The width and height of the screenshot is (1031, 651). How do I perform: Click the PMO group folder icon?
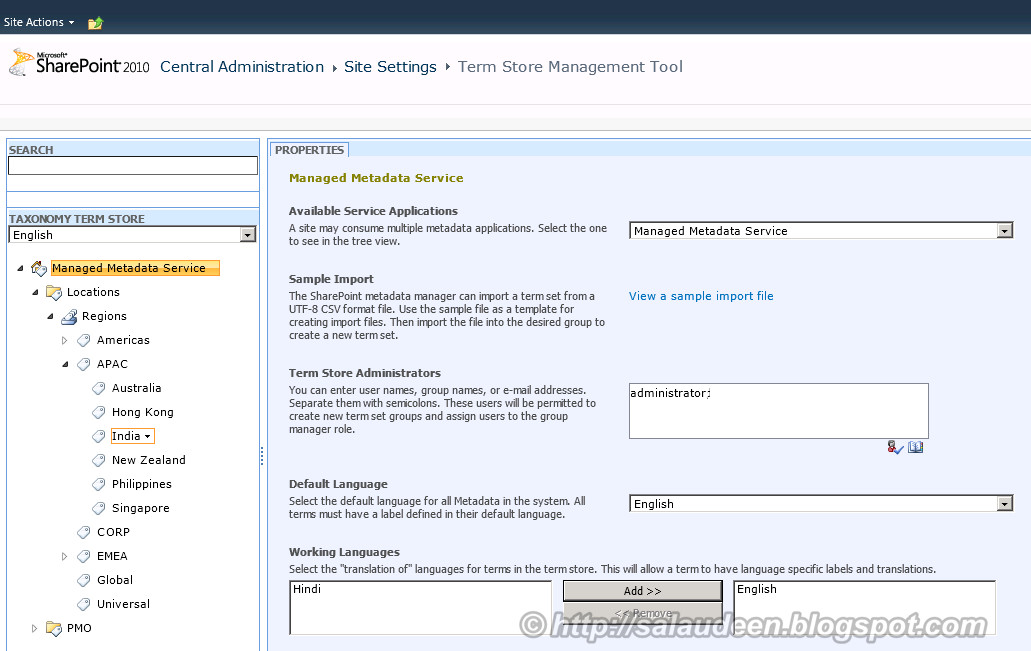54,628
